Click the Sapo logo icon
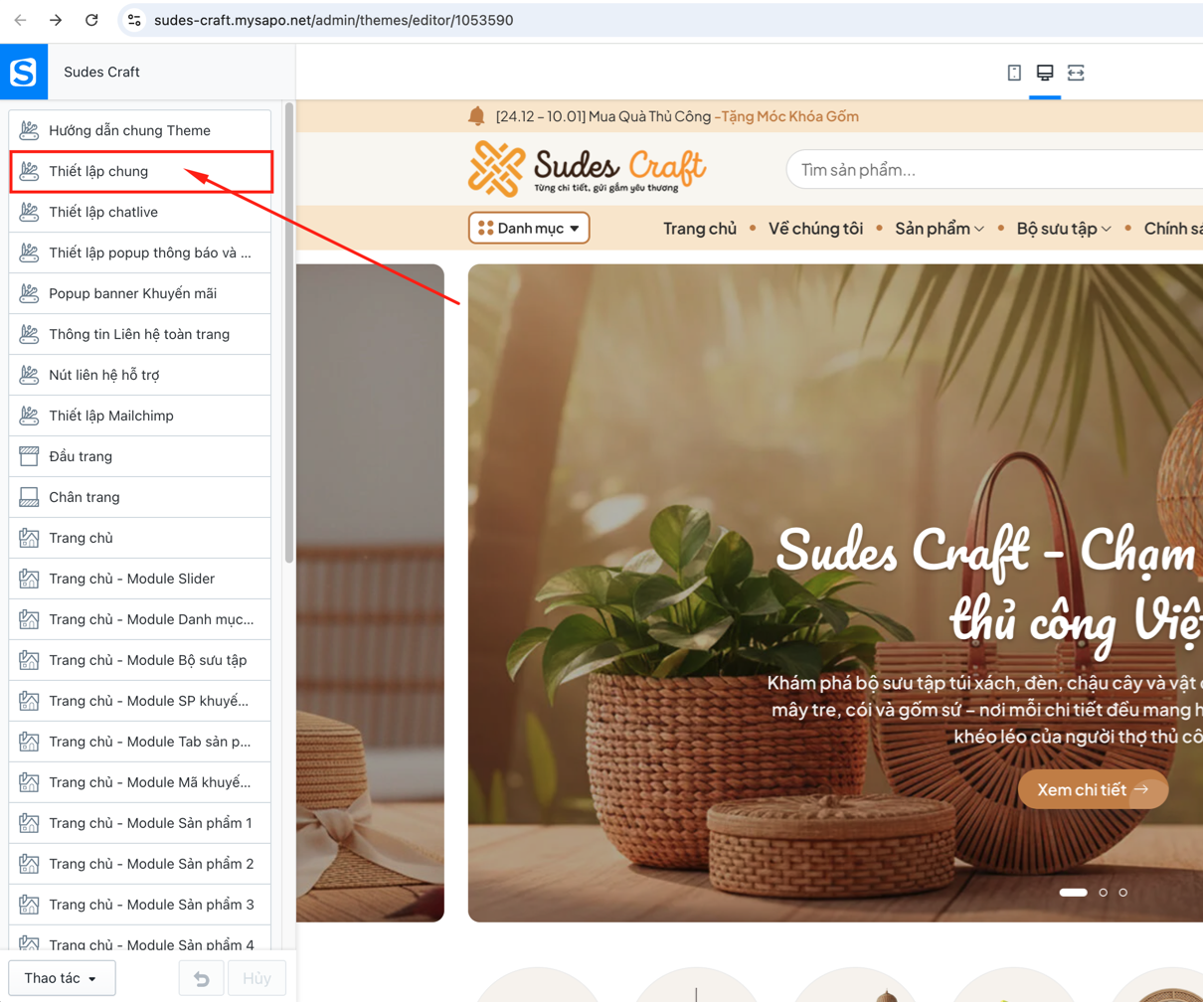Screen dimensions: 1204x1002 (23, 72)
